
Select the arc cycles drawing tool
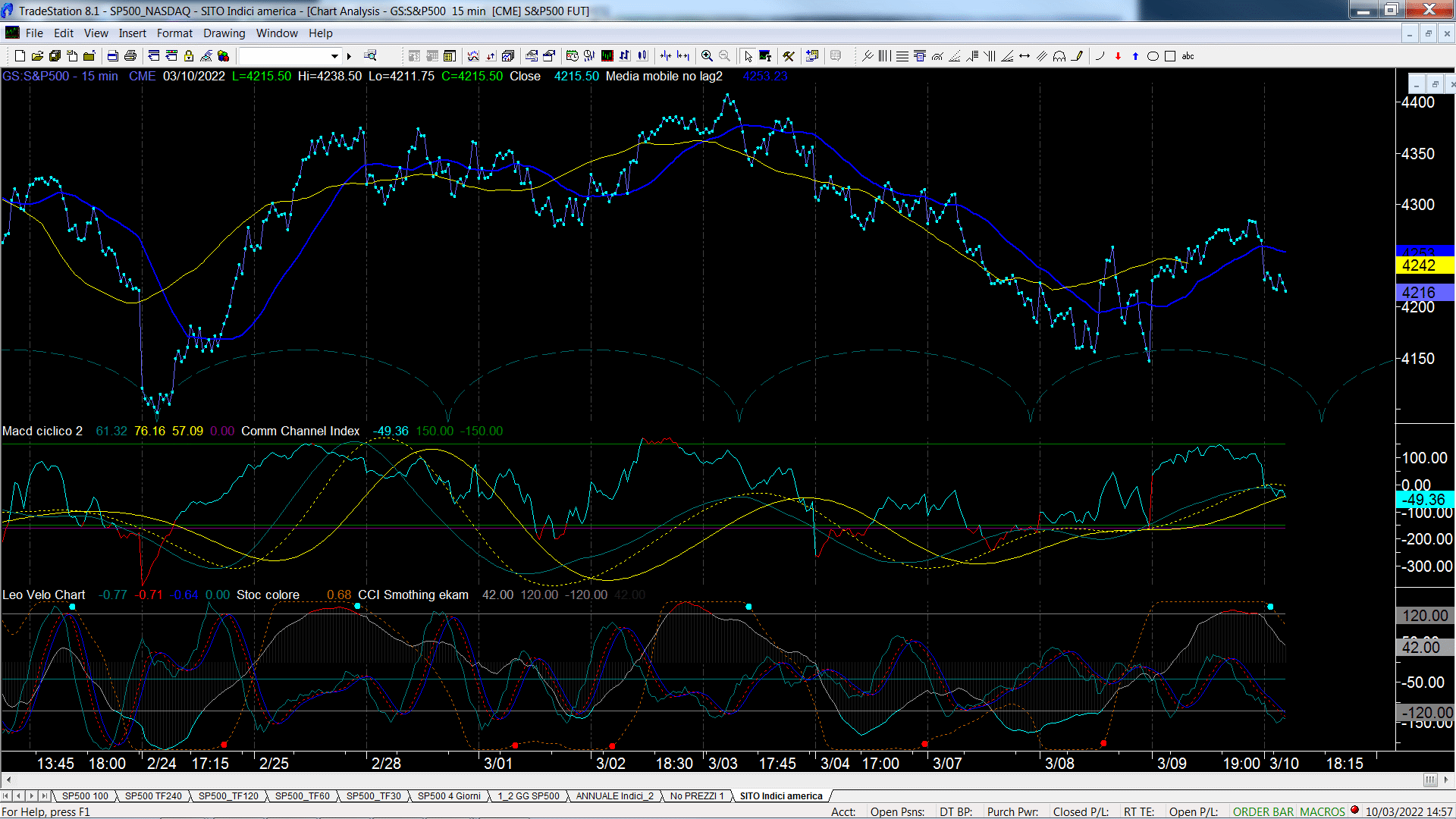point(1059,56)
